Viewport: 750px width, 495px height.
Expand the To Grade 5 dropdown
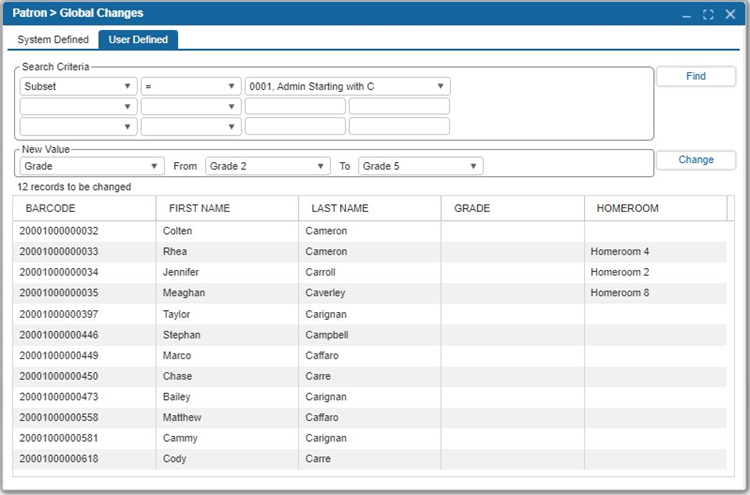(421, 166)
